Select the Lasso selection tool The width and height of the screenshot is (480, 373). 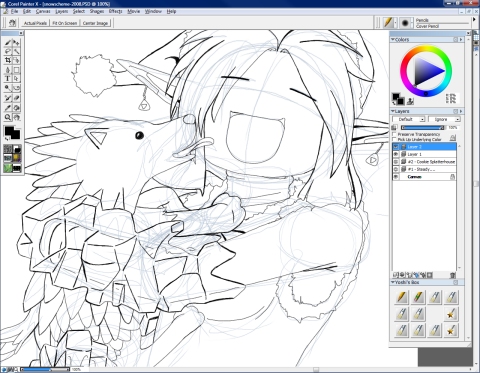[x=8, y=51]
